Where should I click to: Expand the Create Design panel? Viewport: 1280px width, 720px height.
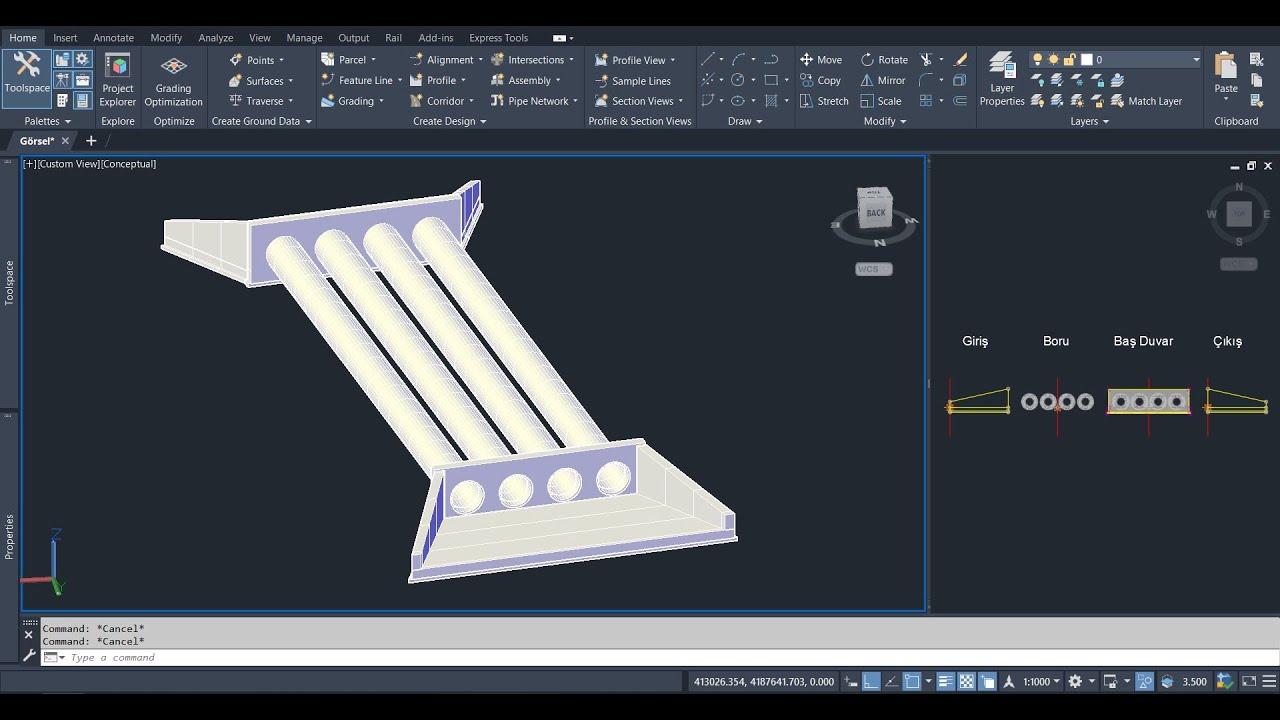(x=450, y=121)
